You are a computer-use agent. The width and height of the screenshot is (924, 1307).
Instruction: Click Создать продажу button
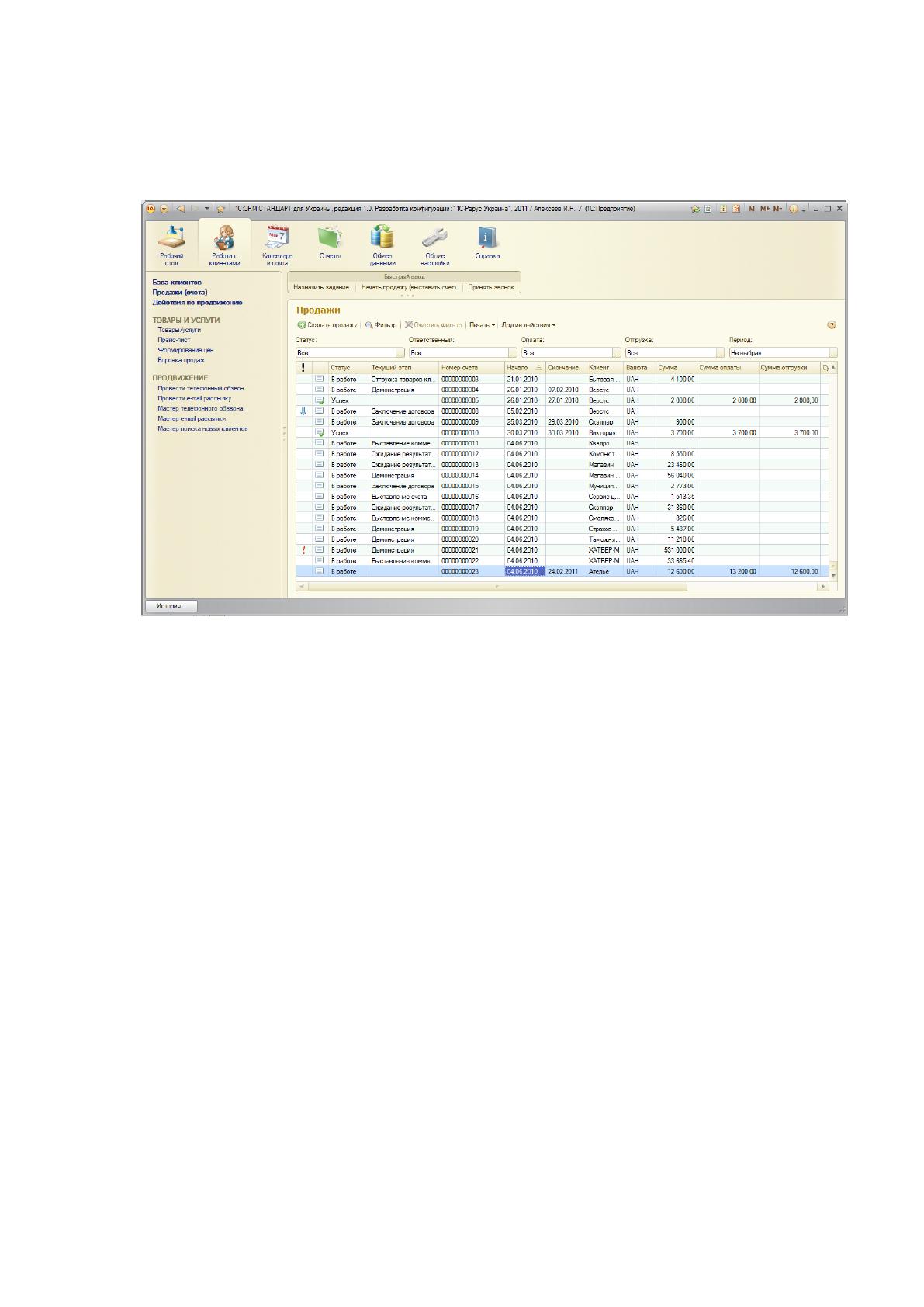coord(327,325)
